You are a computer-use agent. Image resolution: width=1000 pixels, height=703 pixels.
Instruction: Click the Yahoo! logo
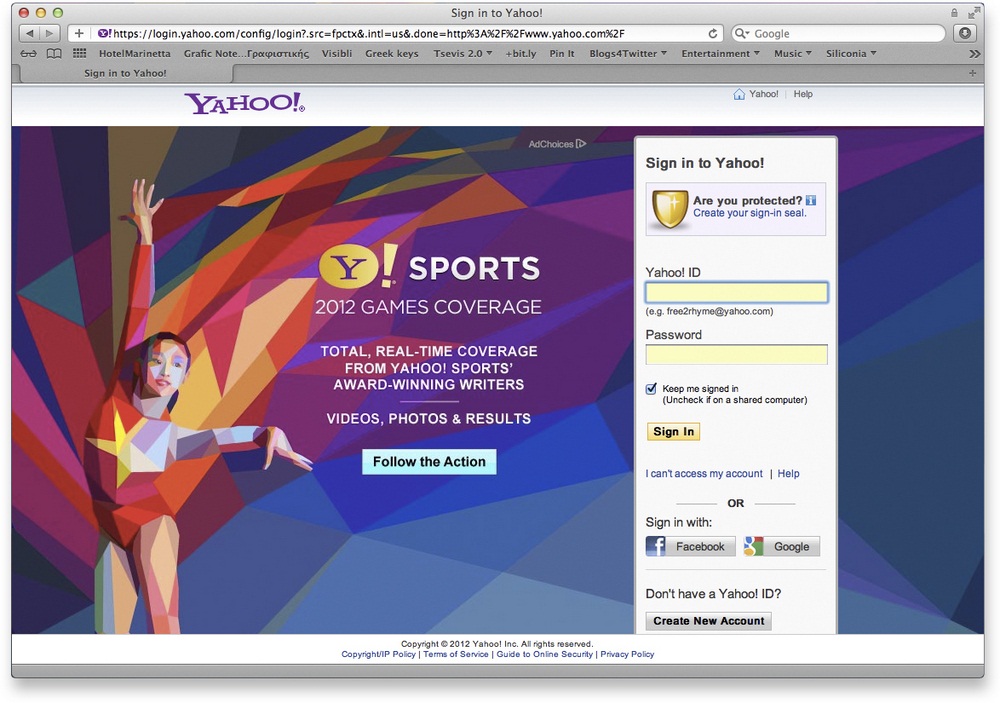pyautogui.click(x=245, y=103)
